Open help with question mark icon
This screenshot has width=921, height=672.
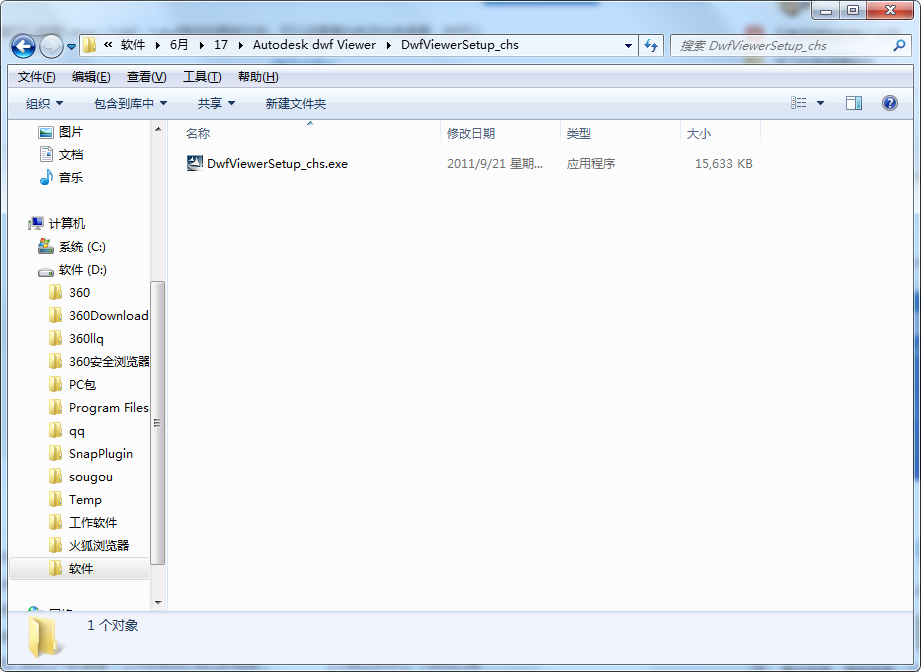(x=890, y=103)
